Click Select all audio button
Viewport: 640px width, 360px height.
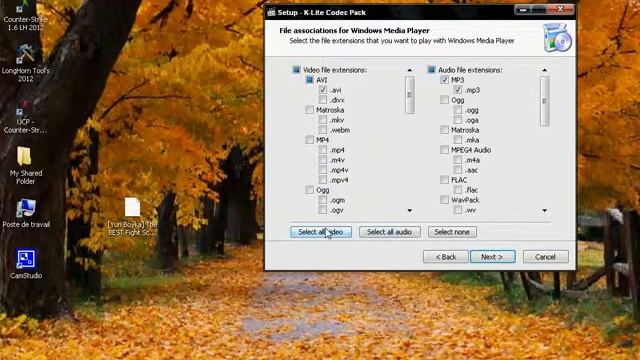(x=389, y=232)
